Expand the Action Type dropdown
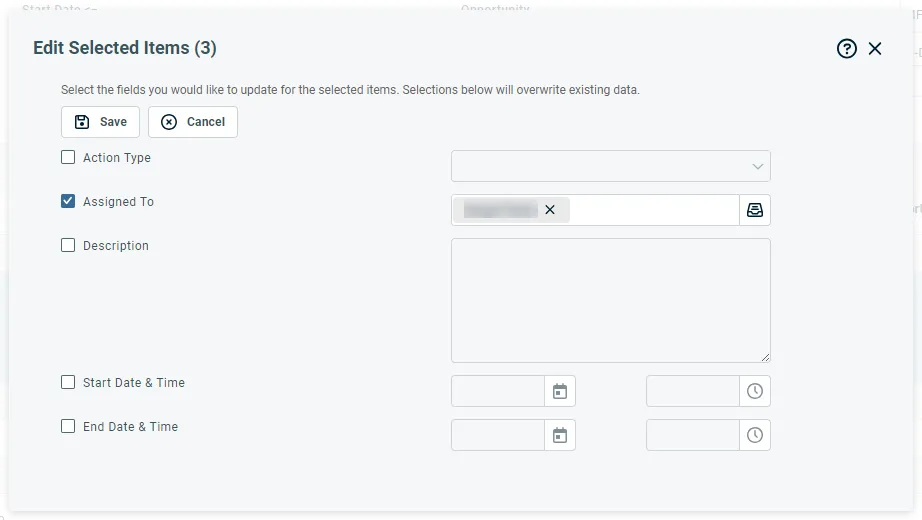This screenshot has width=922, height=520. coord(610,166)
